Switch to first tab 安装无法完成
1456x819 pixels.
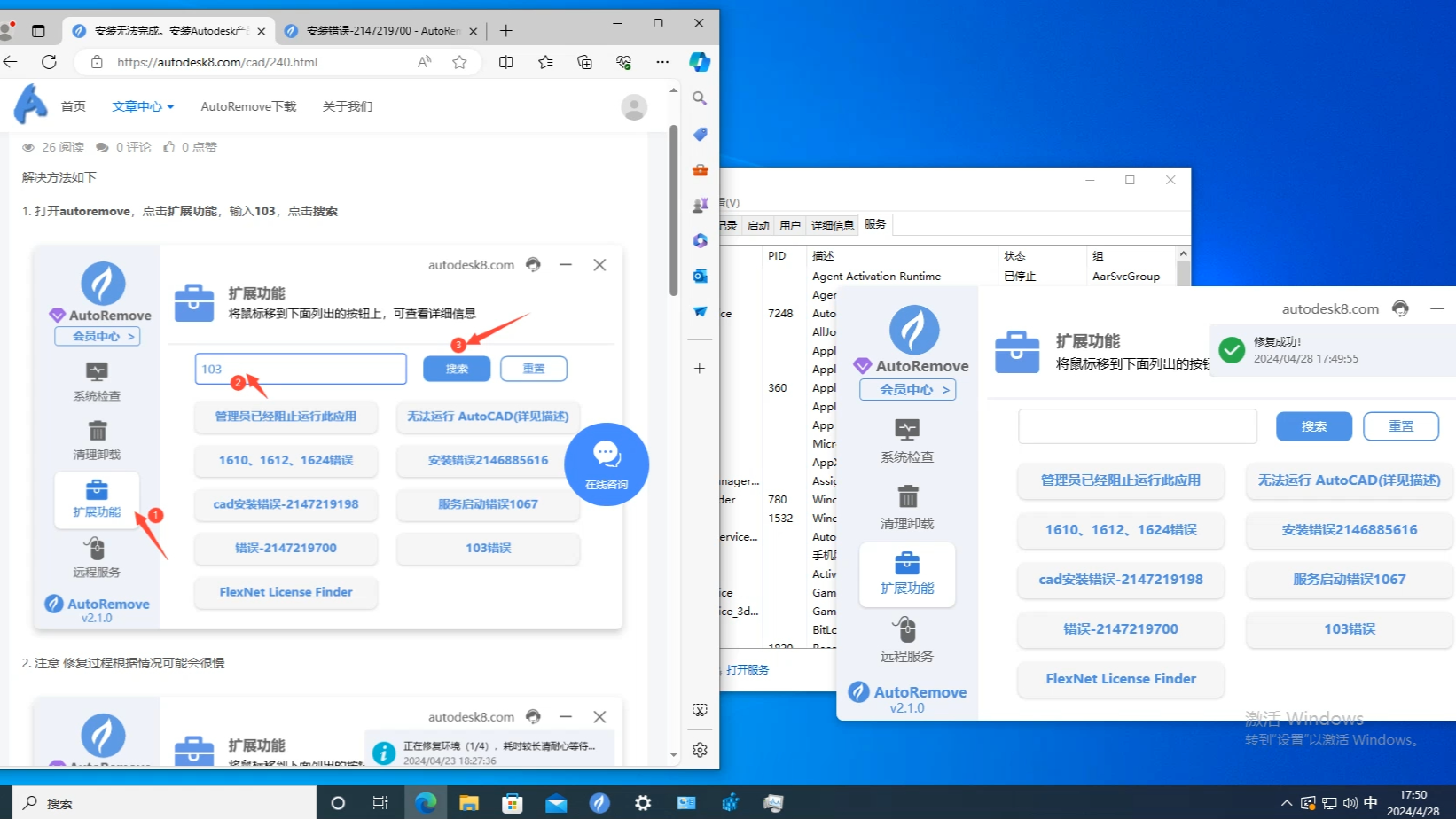[170, 31]
